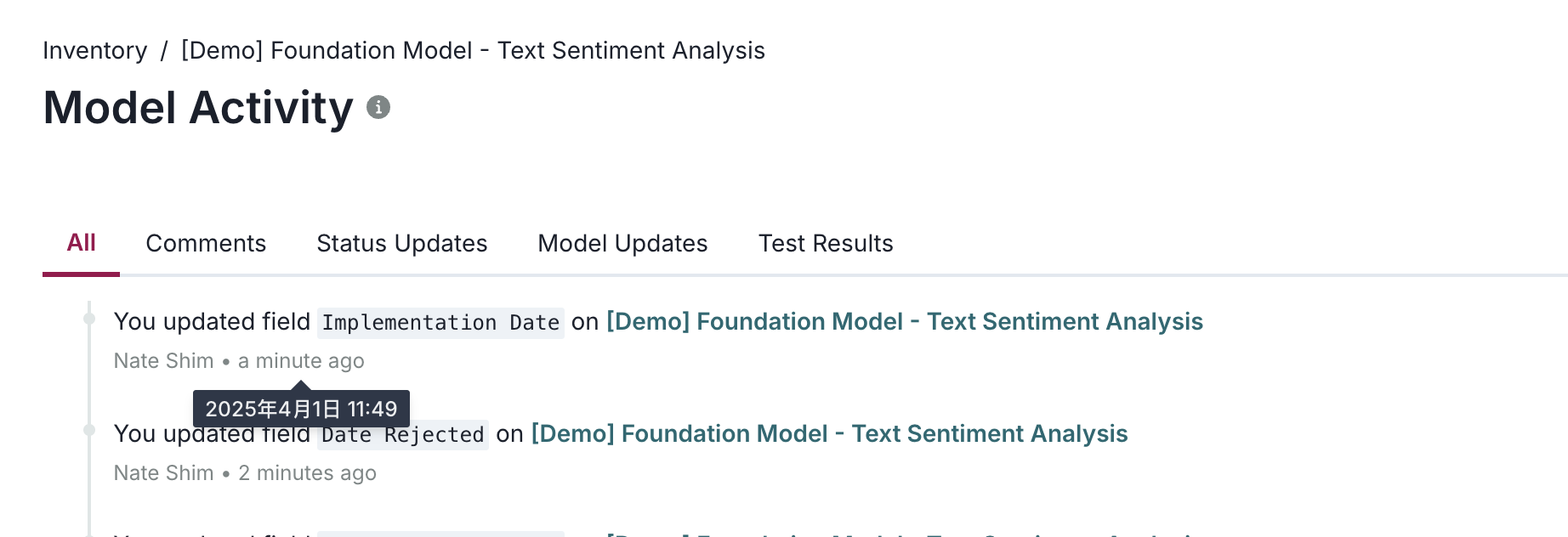Open the model link in the Implementation Date entry
The image size is (1568, 537).
point(904,321)
